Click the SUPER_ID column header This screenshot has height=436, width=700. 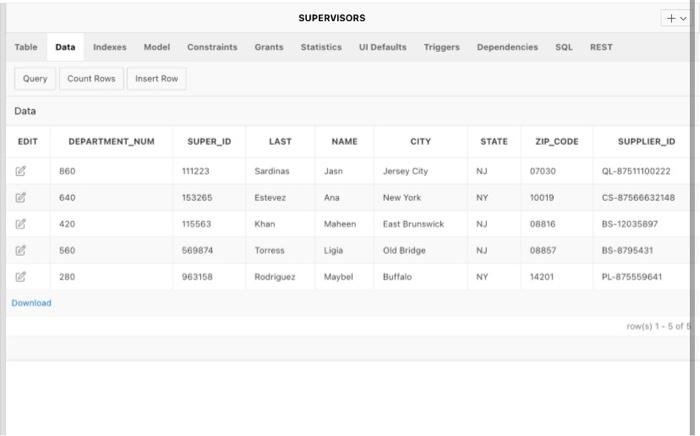tap(209, 141)
